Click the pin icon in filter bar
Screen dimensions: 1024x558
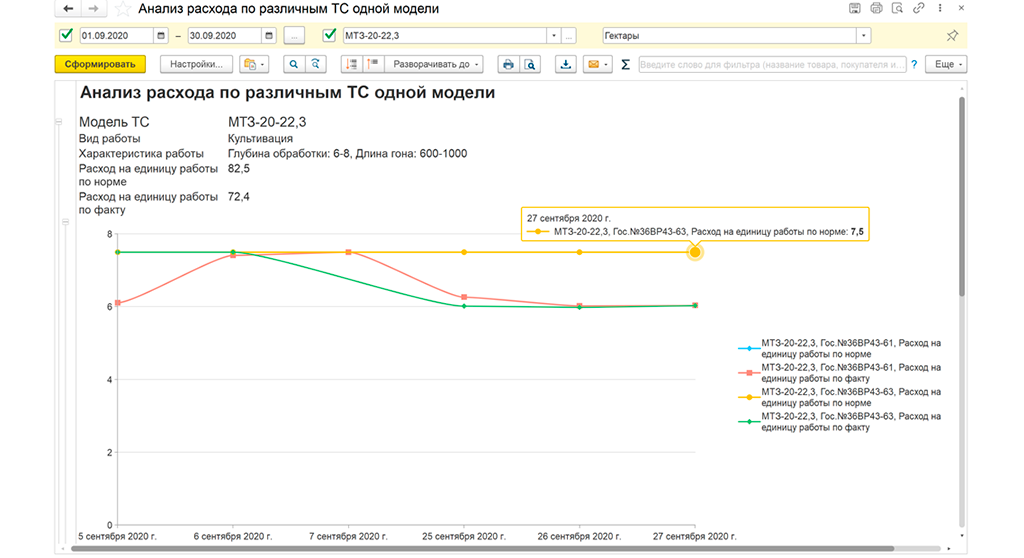(x=952, y=36)
